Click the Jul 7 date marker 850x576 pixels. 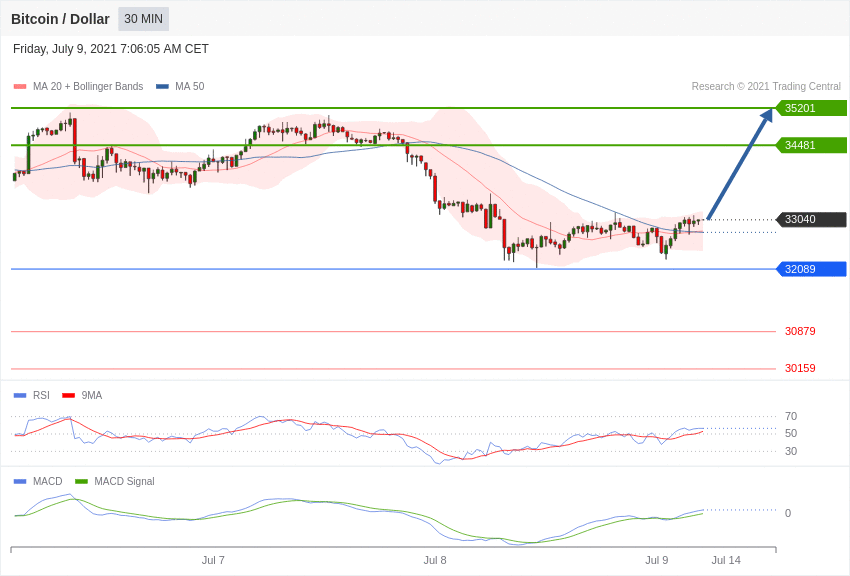tap(213, 560)
